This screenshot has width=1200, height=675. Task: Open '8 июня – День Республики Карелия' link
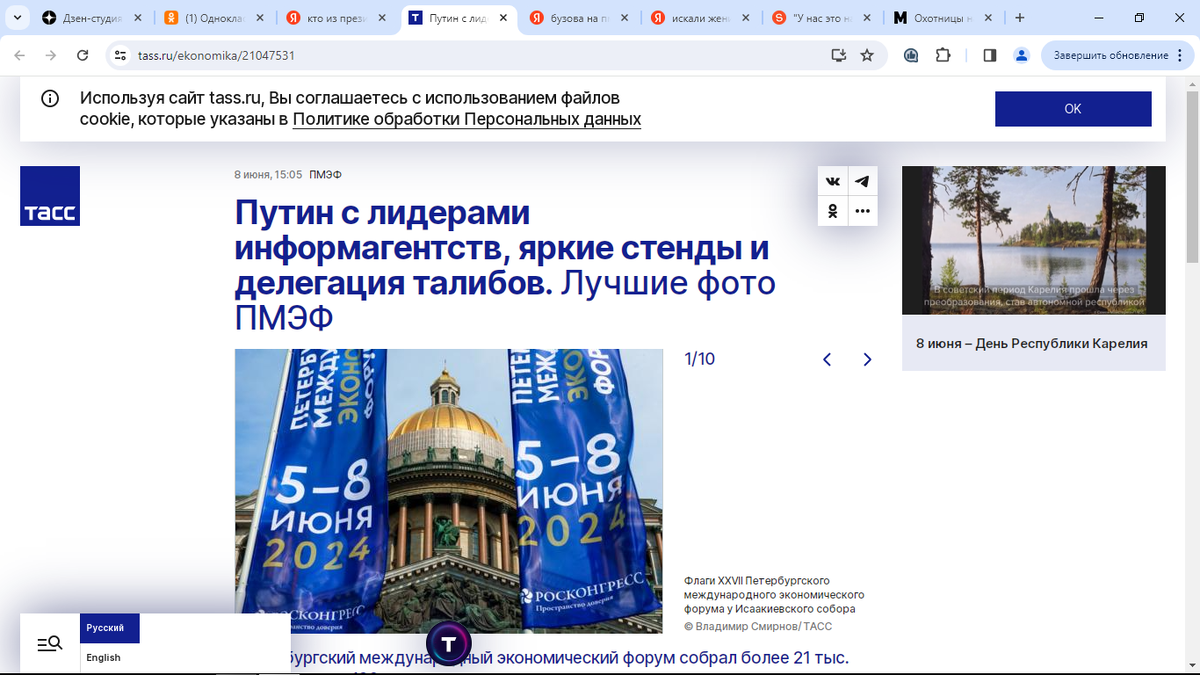(x=1032, y=343)
